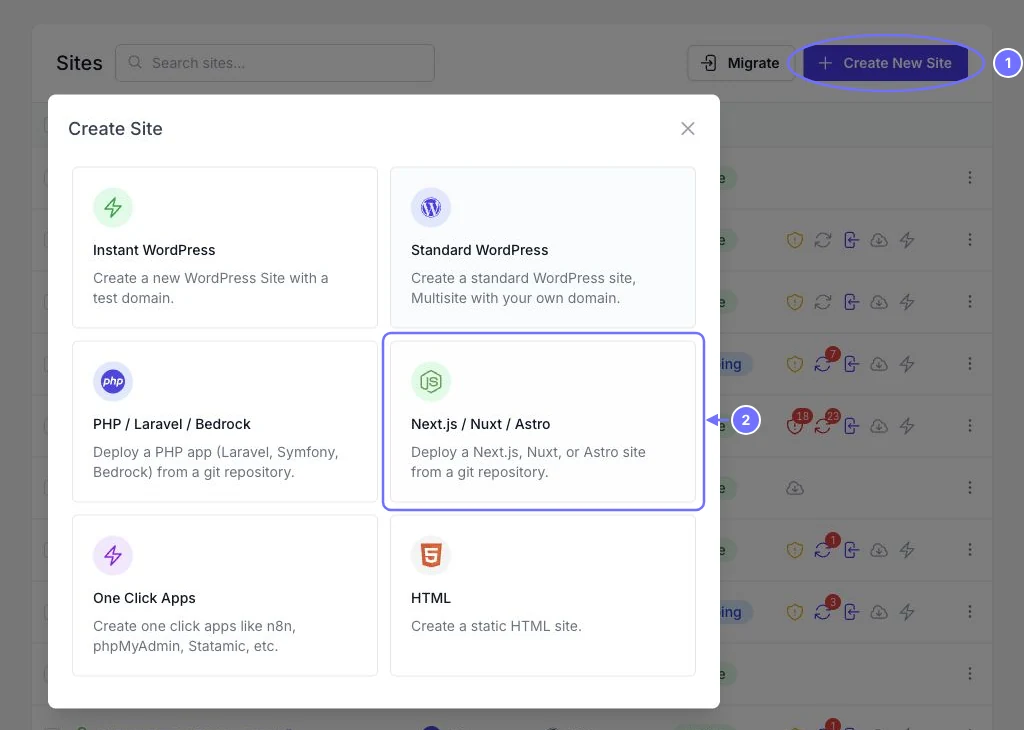Click the shield icon in the badge 3 row
The width and height of the screenshot is (1024, 730).
[x=795, y=612]
